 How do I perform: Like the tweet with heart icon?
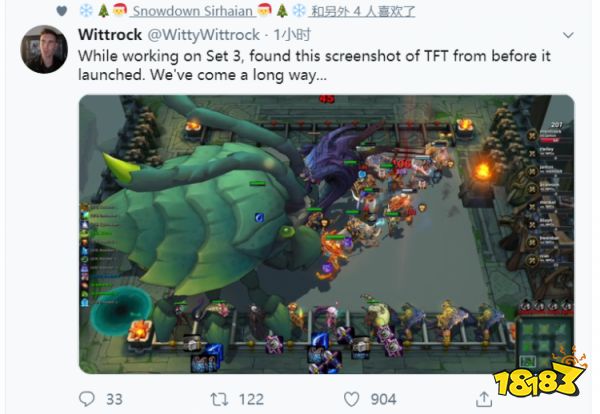coord(351,399)
